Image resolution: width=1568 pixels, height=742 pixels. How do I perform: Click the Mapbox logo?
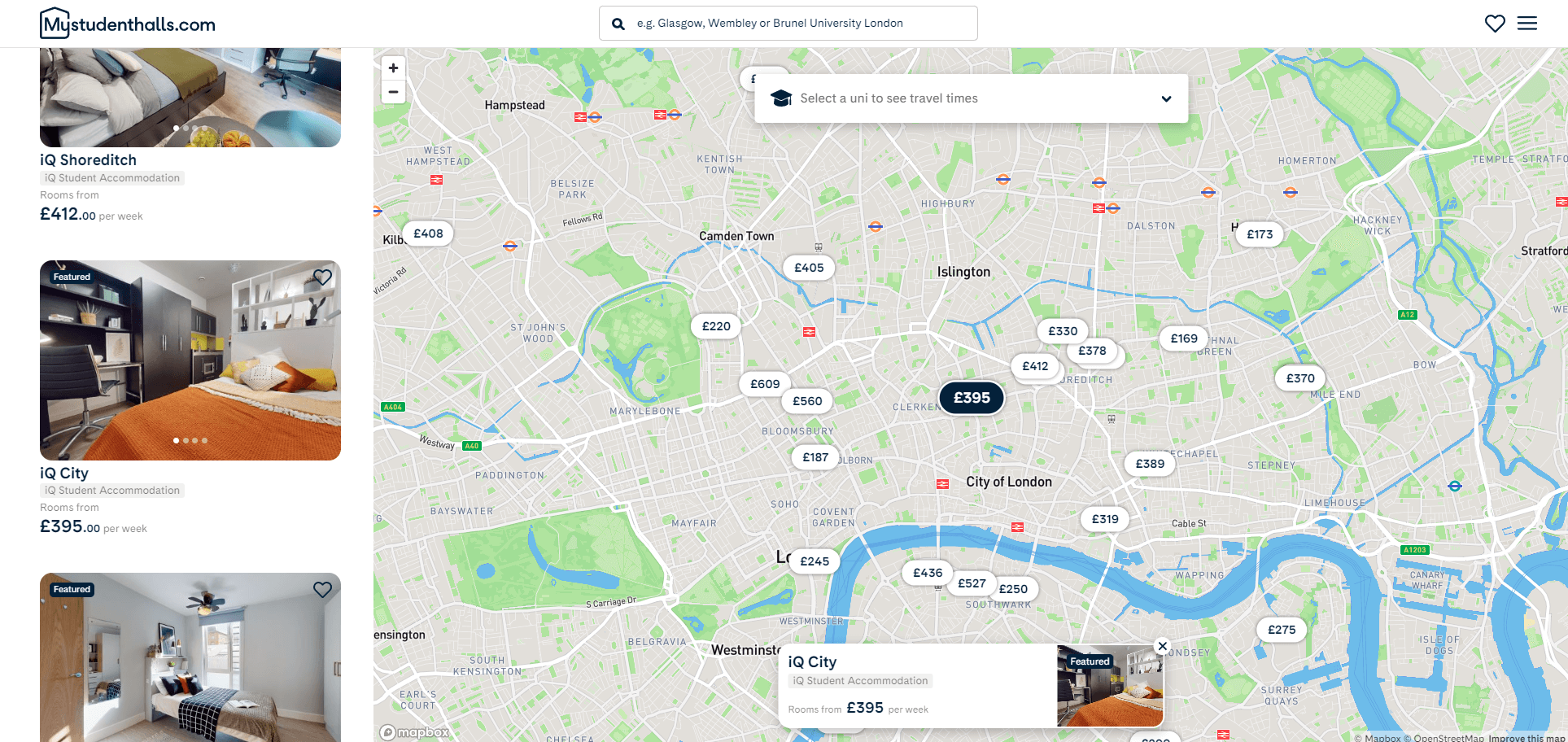415,732
